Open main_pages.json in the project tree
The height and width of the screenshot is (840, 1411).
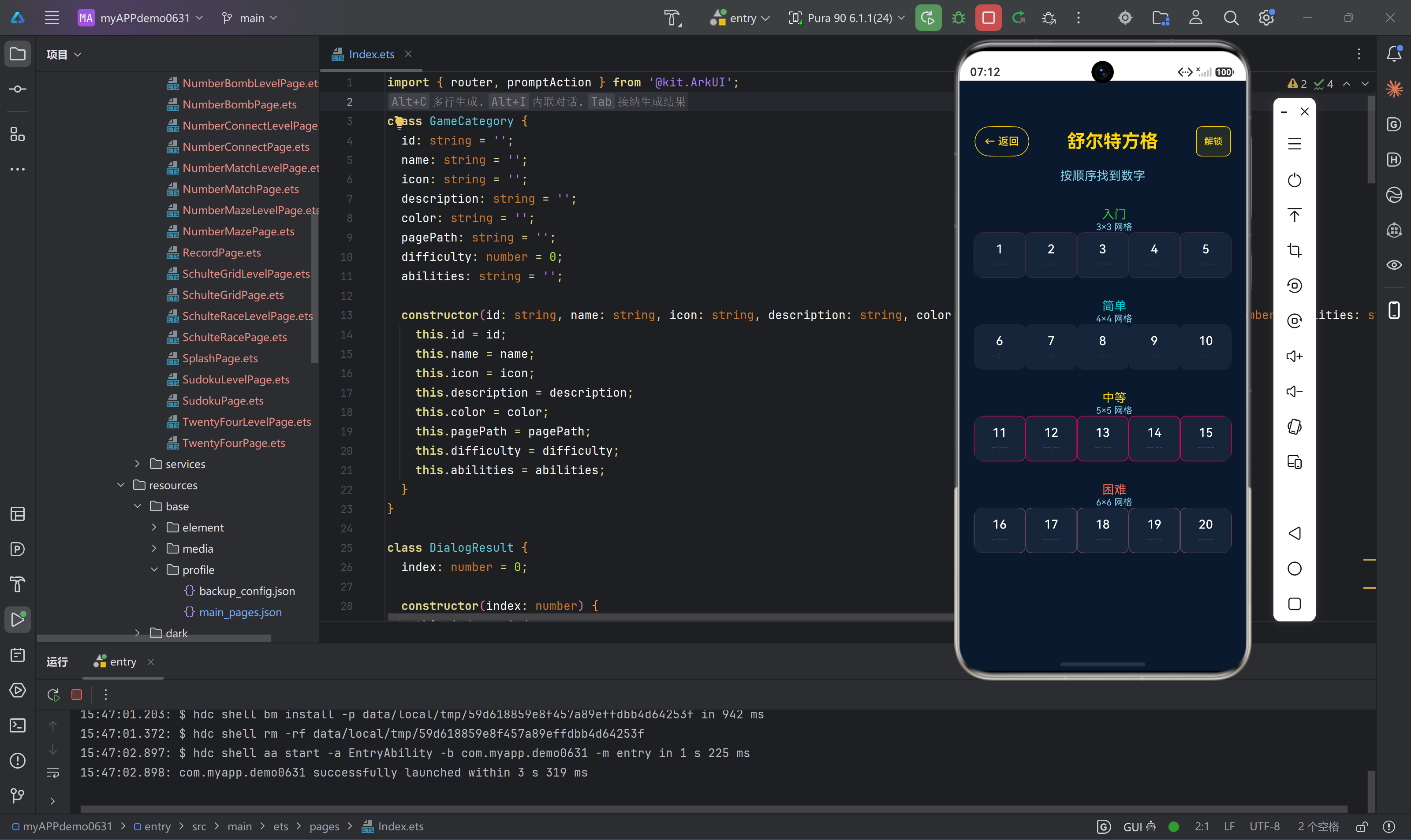240,613
